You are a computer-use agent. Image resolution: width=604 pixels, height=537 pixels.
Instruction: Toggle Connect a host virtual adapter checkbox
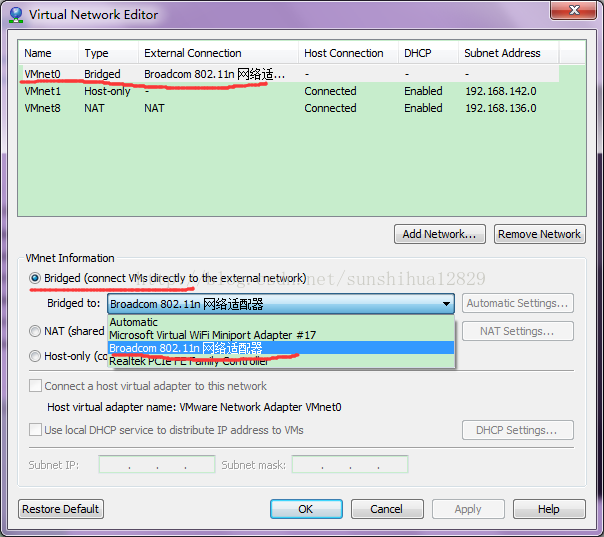tap(35, 386)
